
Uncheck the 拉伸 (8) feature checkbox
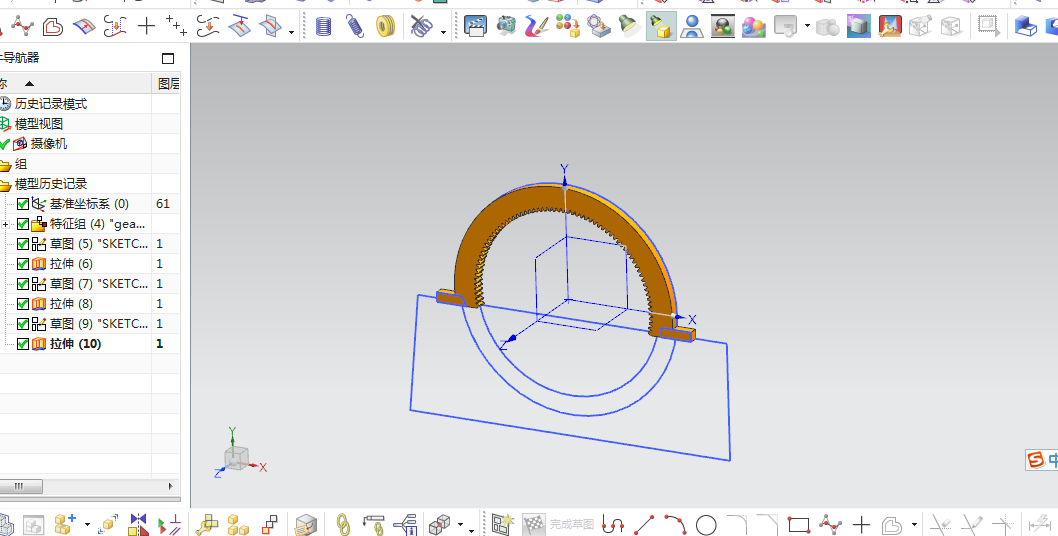[x=23, y=304]
